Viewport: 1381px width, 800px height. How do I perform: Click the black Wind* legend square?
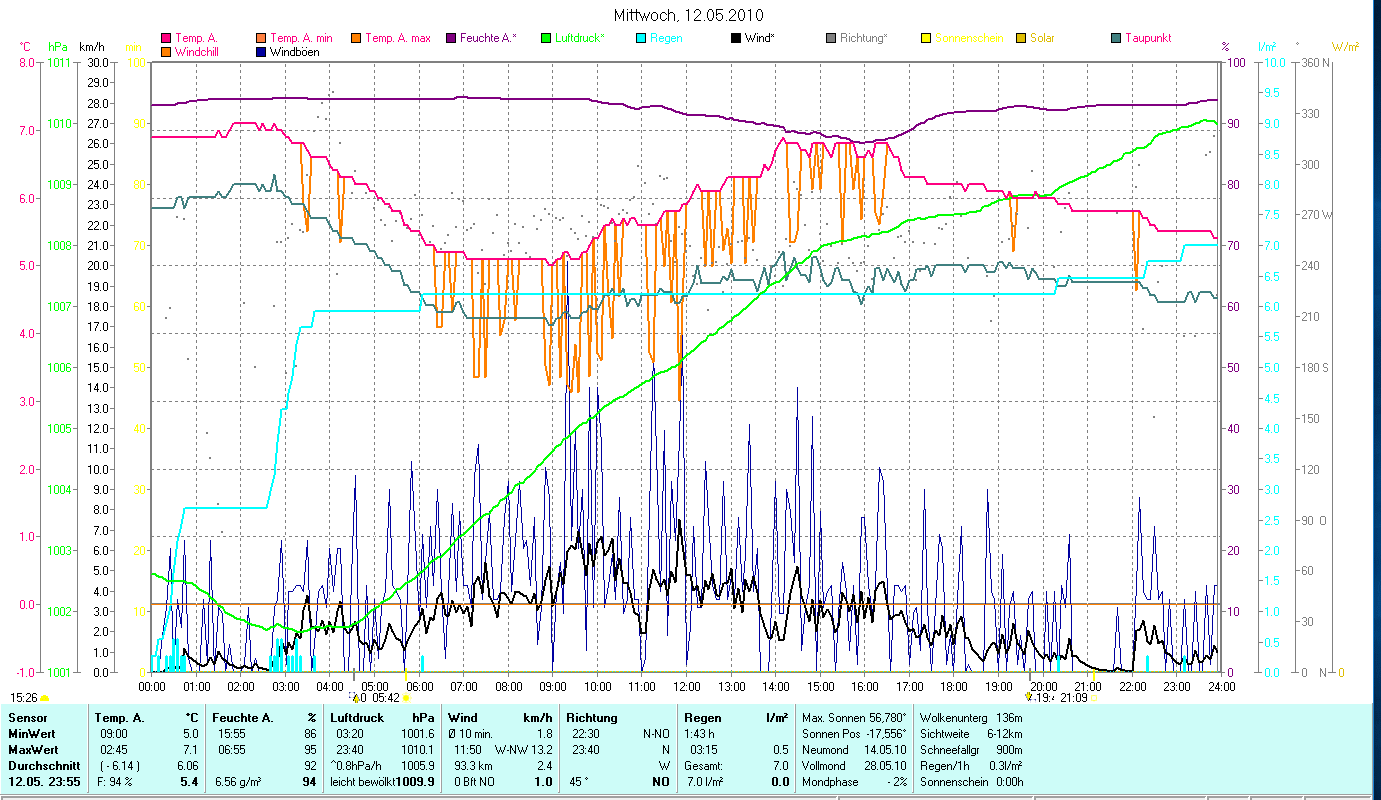pyautogui.click(x=736, y=38)
